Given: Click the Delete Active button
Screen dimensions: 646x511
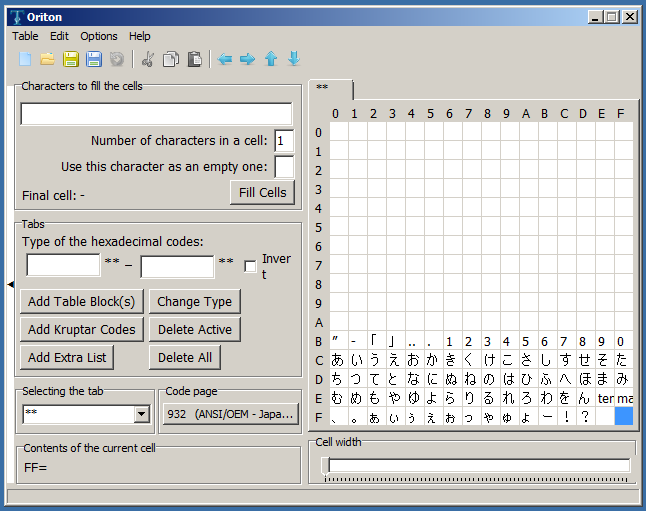Looking at the screenshot, I should click(x=194, y=330).
